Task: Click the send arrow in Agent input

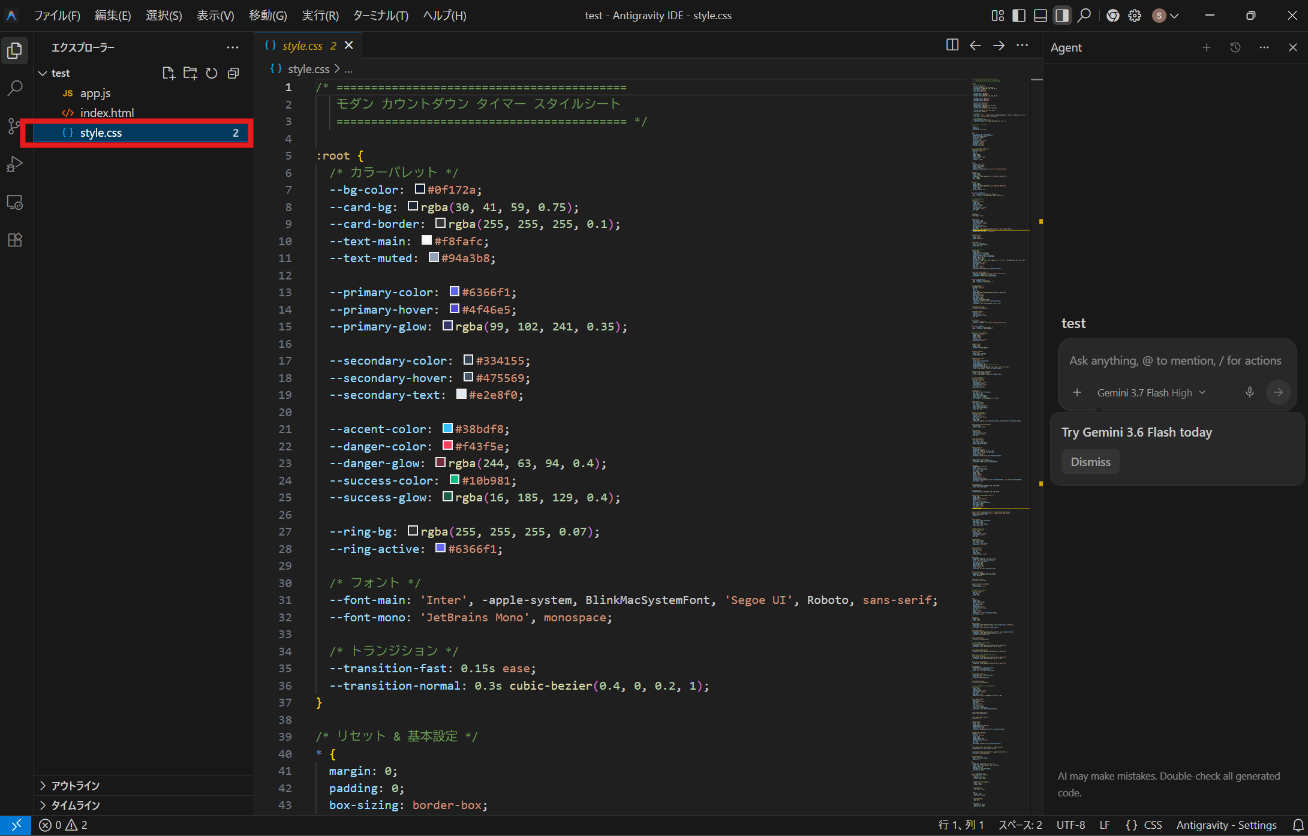Action: [x=1278, y=393]
